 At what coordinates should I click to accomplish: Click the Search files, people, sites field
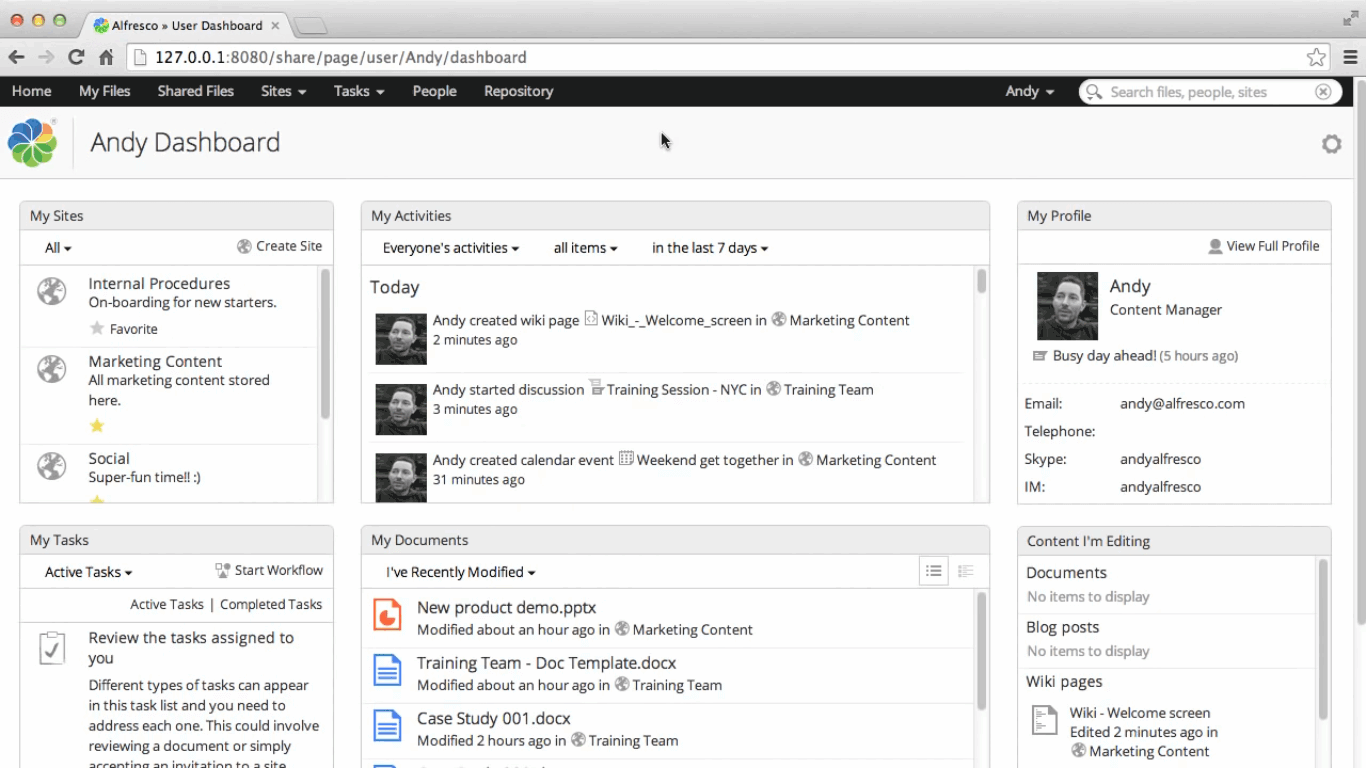coord(1209,92)
